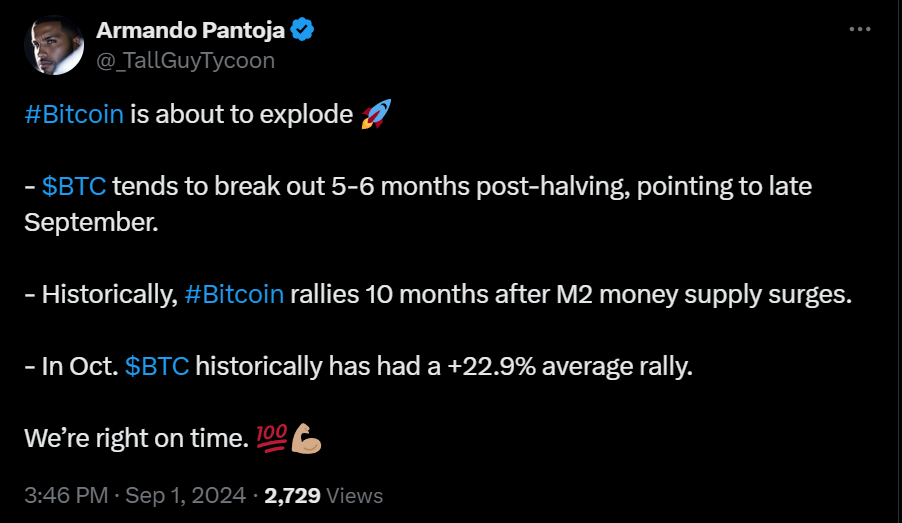Click the "M2 money supply surges" text
This screenshot has width=902, height=523.
coord(719,294)
